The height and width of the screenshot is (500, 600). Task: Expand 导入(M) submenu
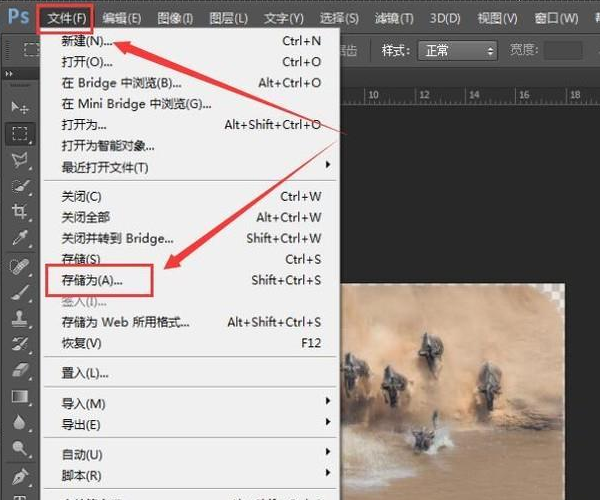[191, 404]
